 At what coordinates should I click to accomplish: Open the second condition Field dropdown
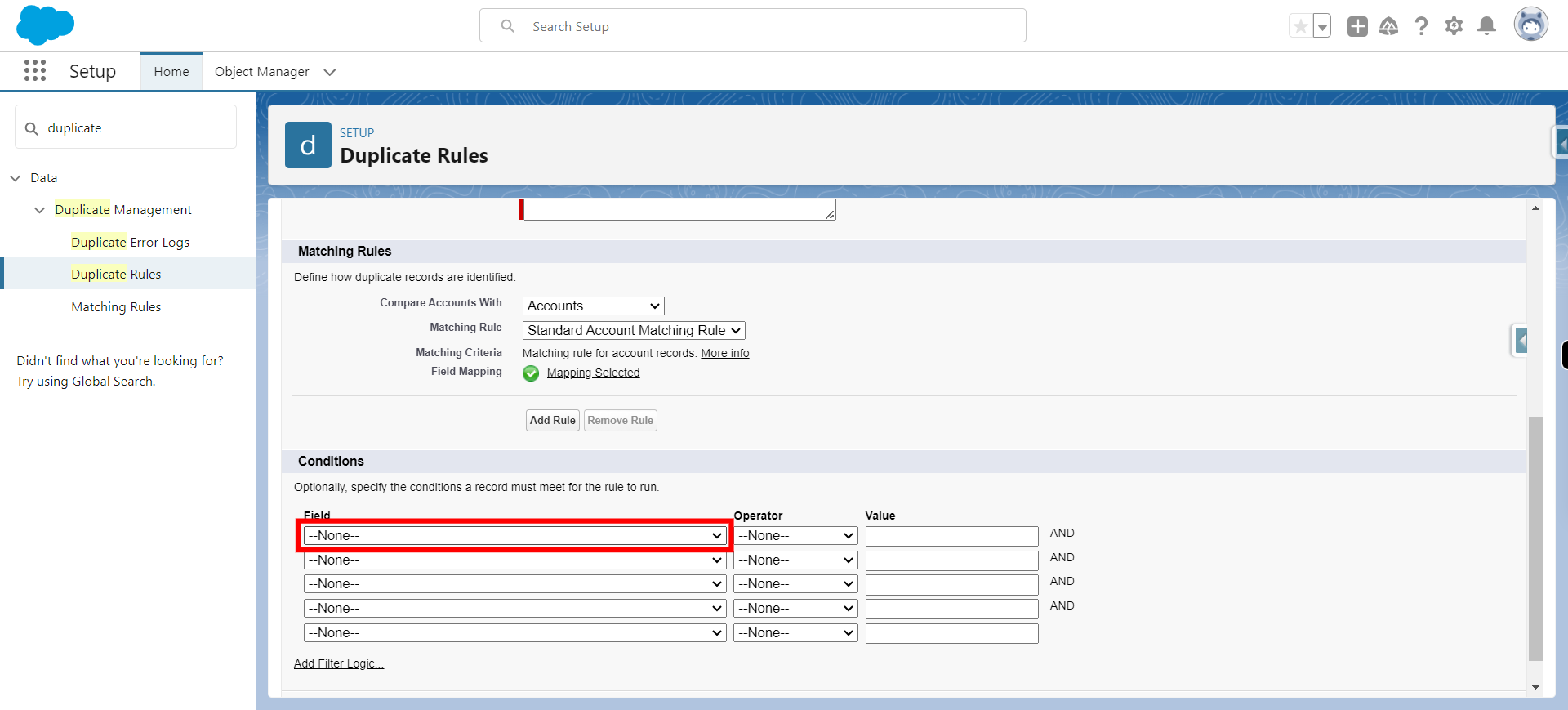click(x=515, y=560)
